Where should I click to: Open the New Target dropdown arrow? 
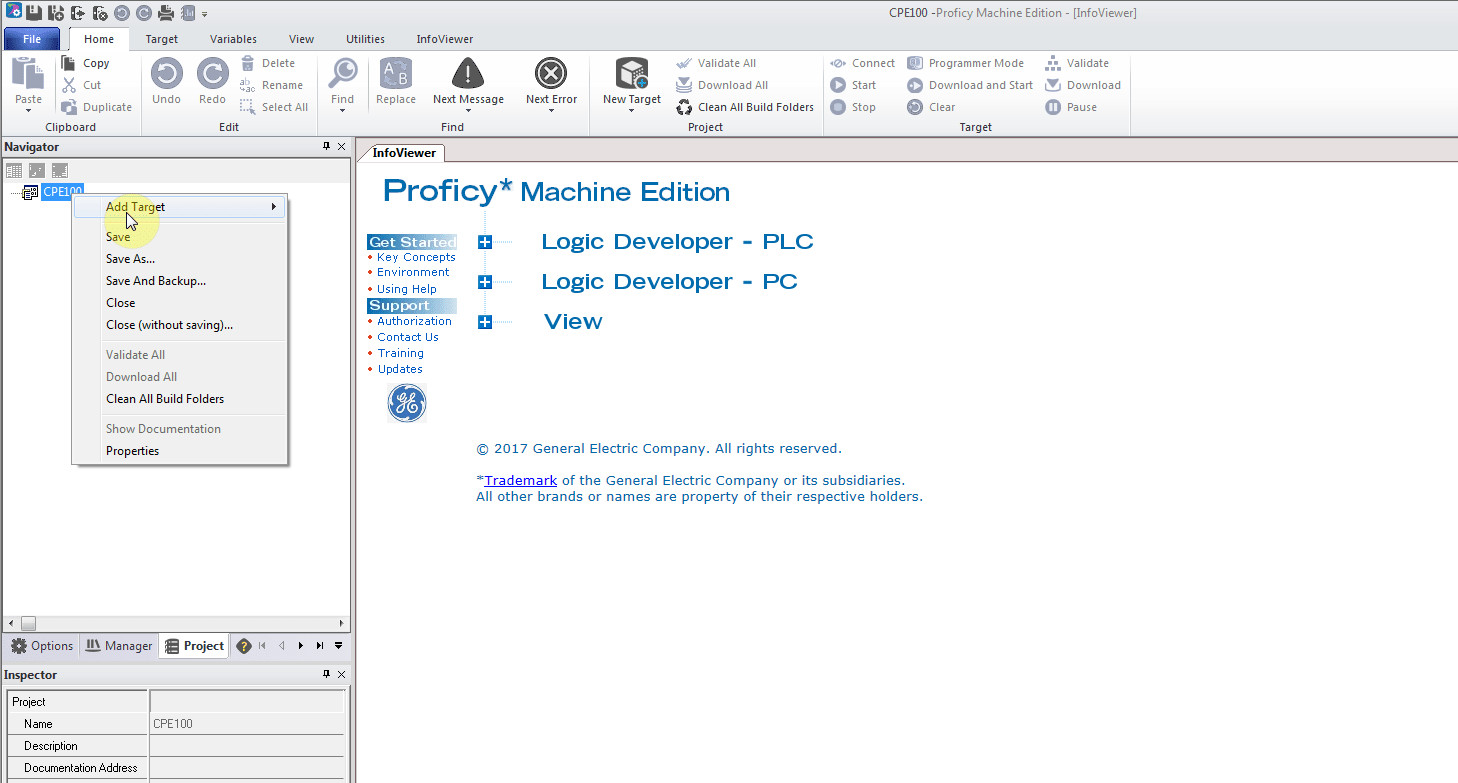(x=632, y=111)
